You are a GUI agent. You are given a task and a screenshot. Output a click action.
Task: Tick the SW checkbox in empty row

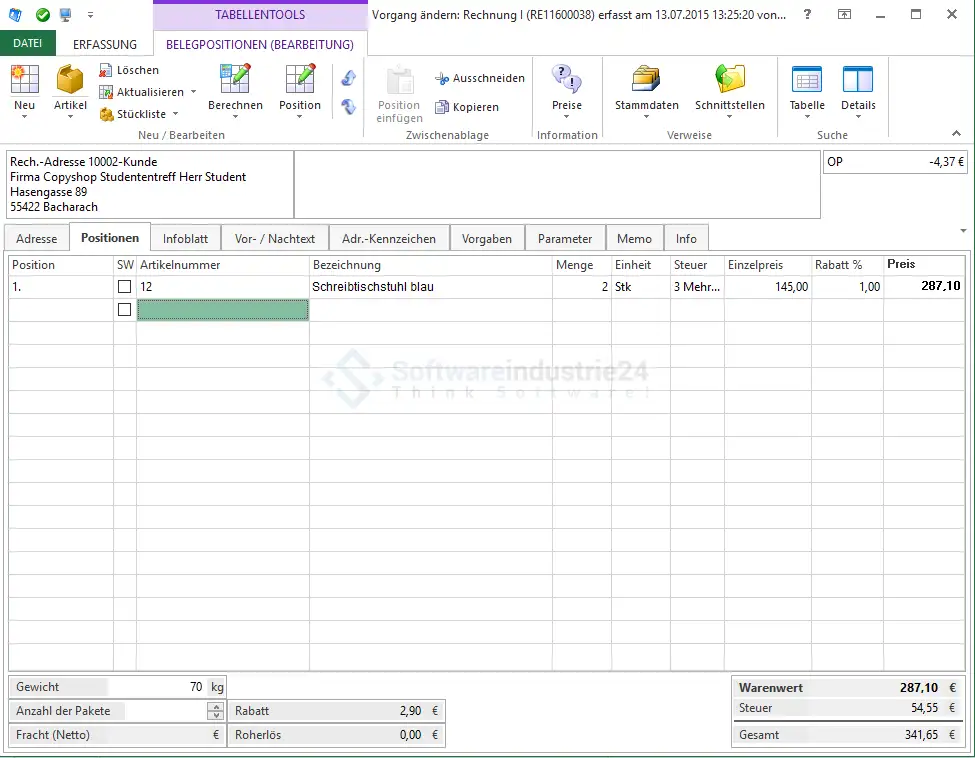click(x=124, y=310)
